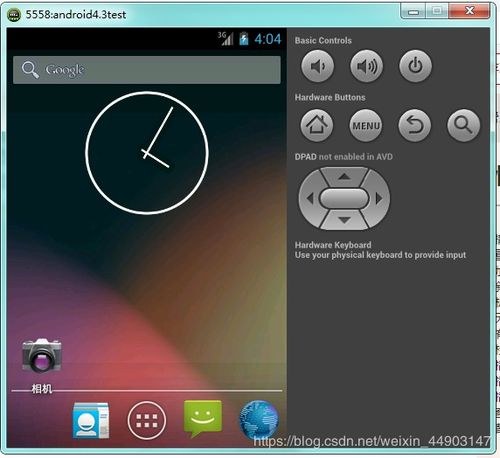
Task: Click the volume down button
Action: click(x=317, y=66)
